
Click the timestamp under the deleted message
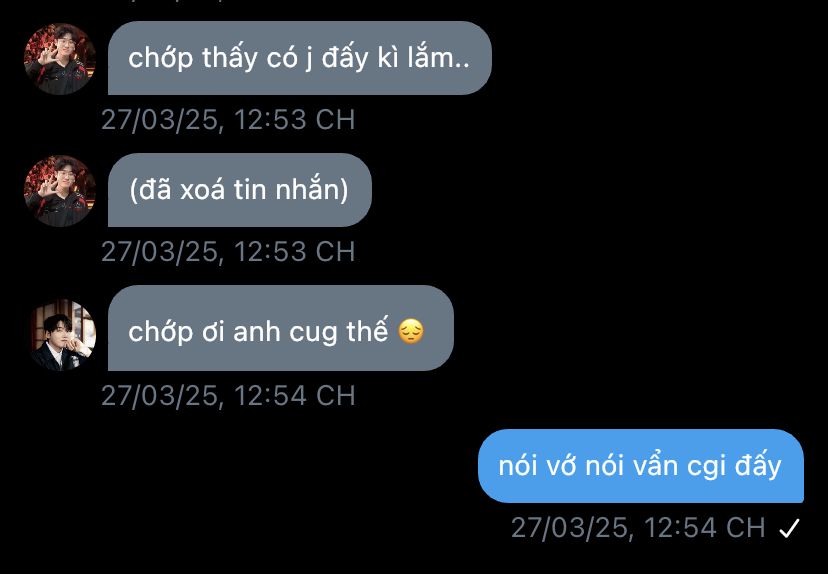click(228, 251)
